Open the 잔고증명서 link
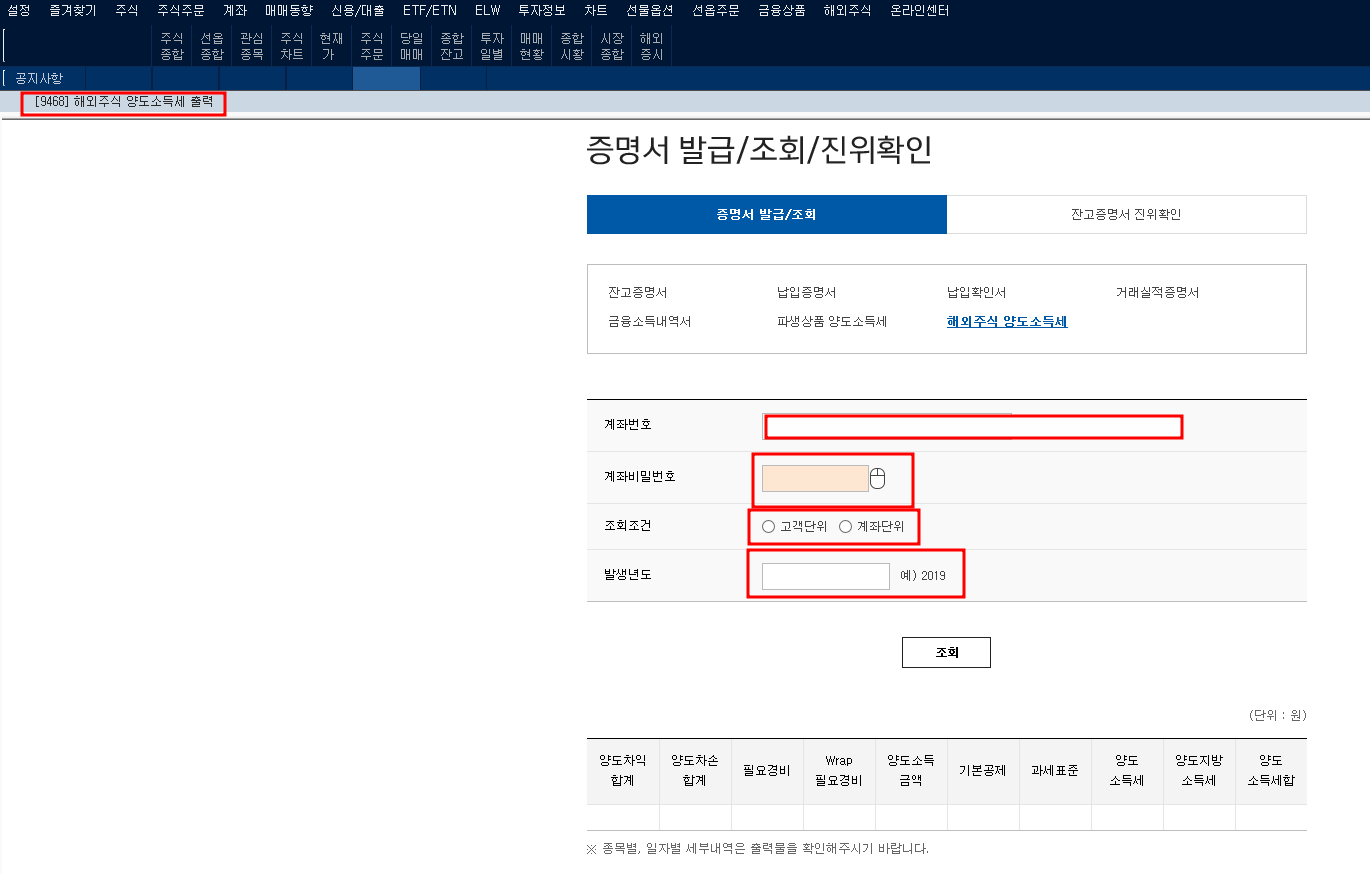 [637, 293]
